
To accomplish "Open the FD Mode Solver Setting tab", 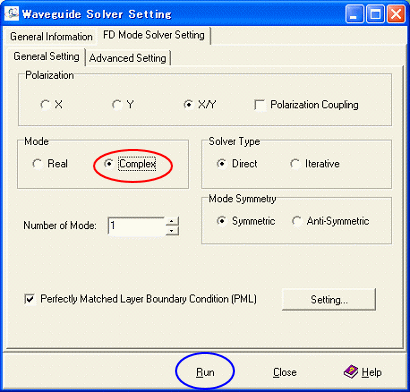I will [154, 35].
